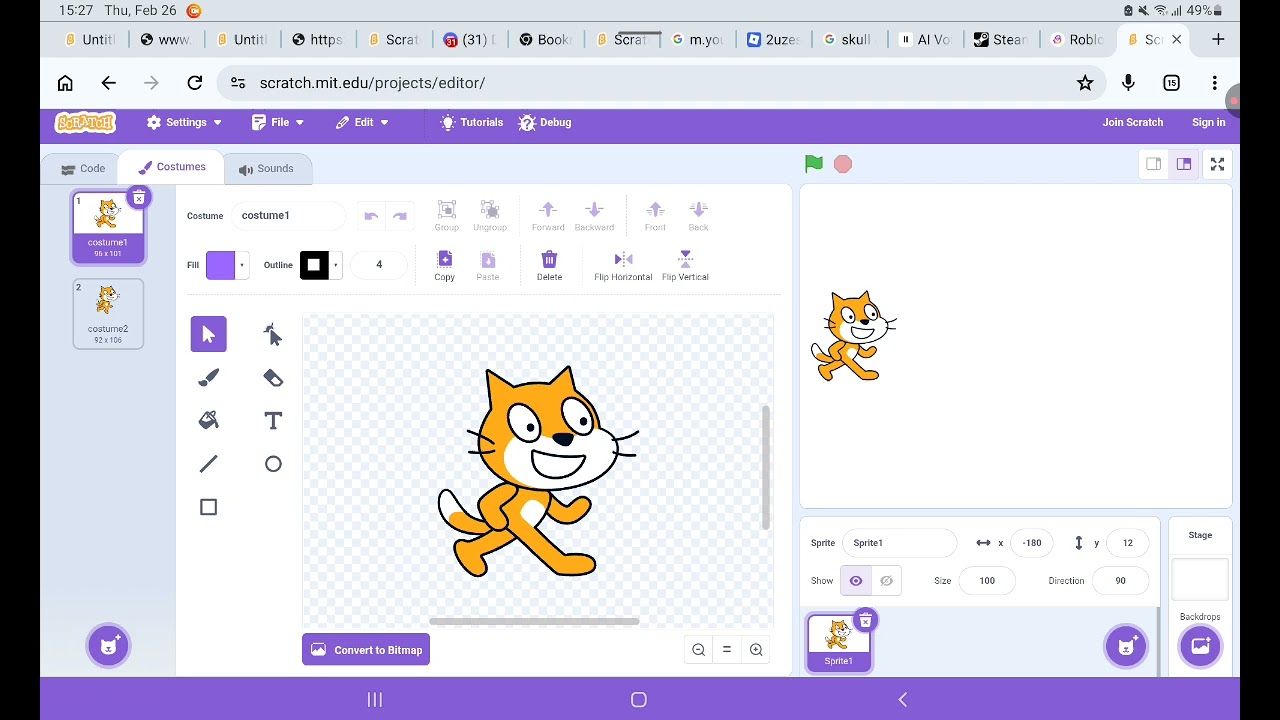This screenshot has height=720, width=1280.
Task: Open a new browser tab
Action: point(1218,39)
